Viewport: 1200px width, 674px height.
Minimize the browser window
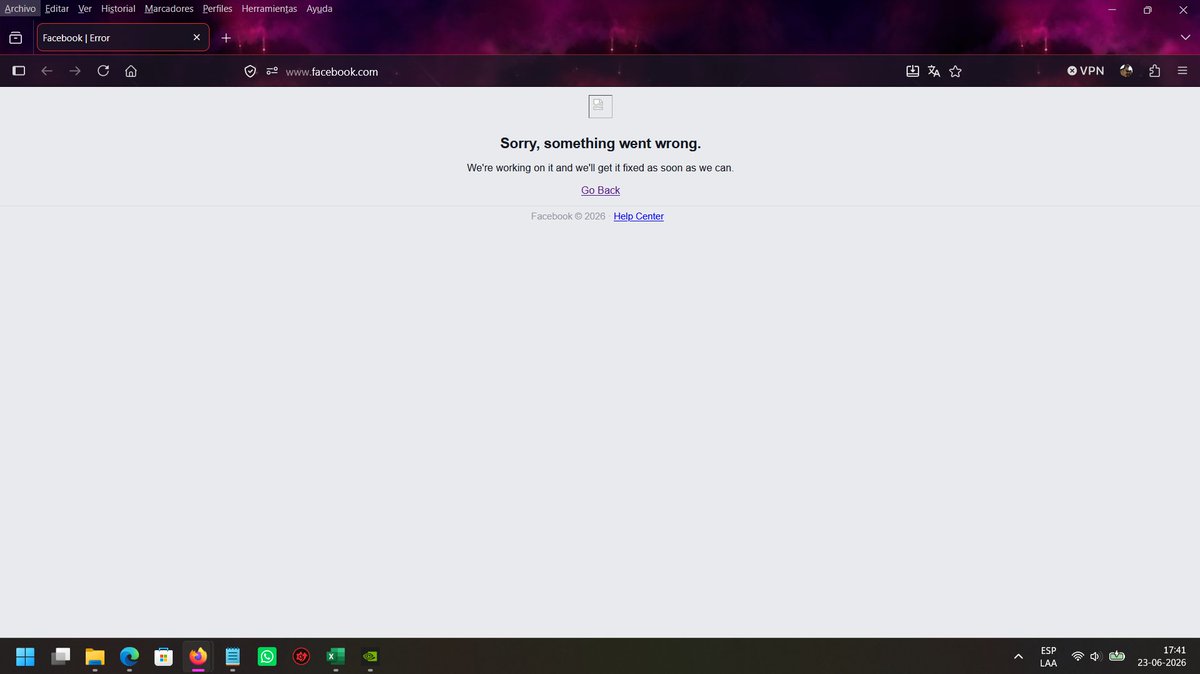pyautogui.click(x=1110, y=9)
